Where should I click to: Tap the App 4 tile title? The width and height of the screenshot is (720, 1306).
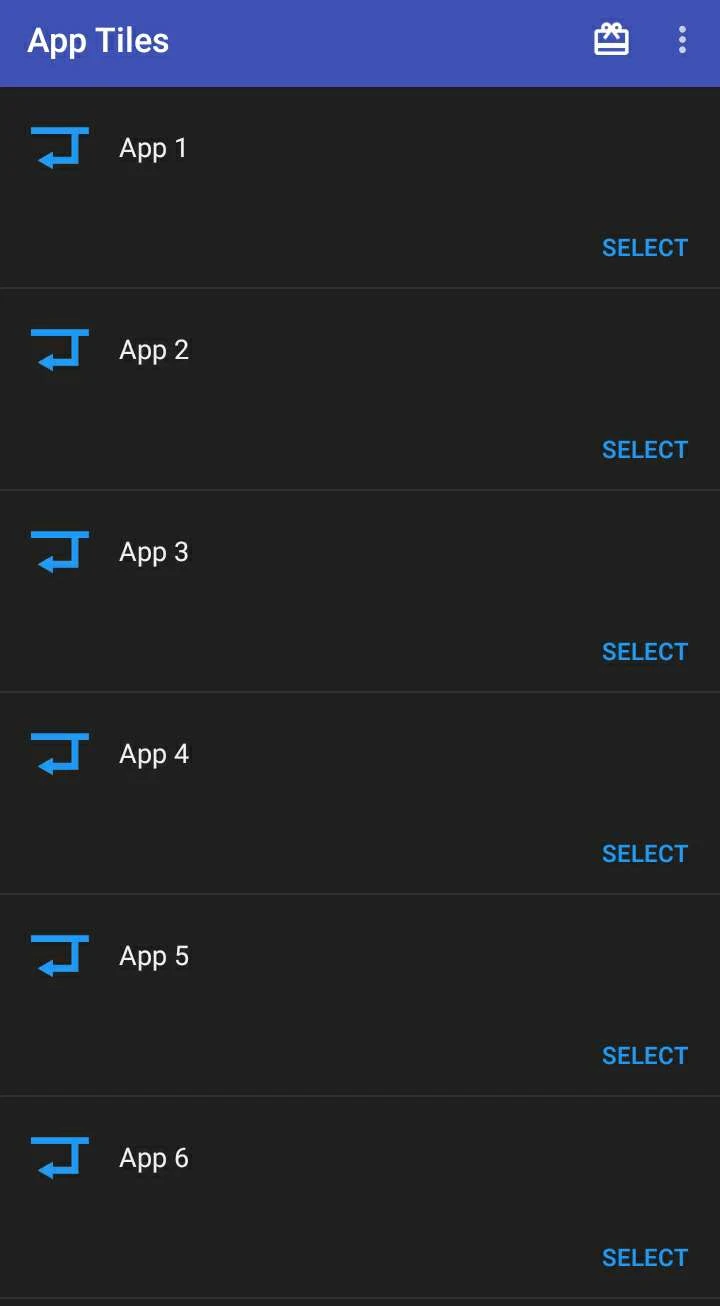[x=154, y=754]
